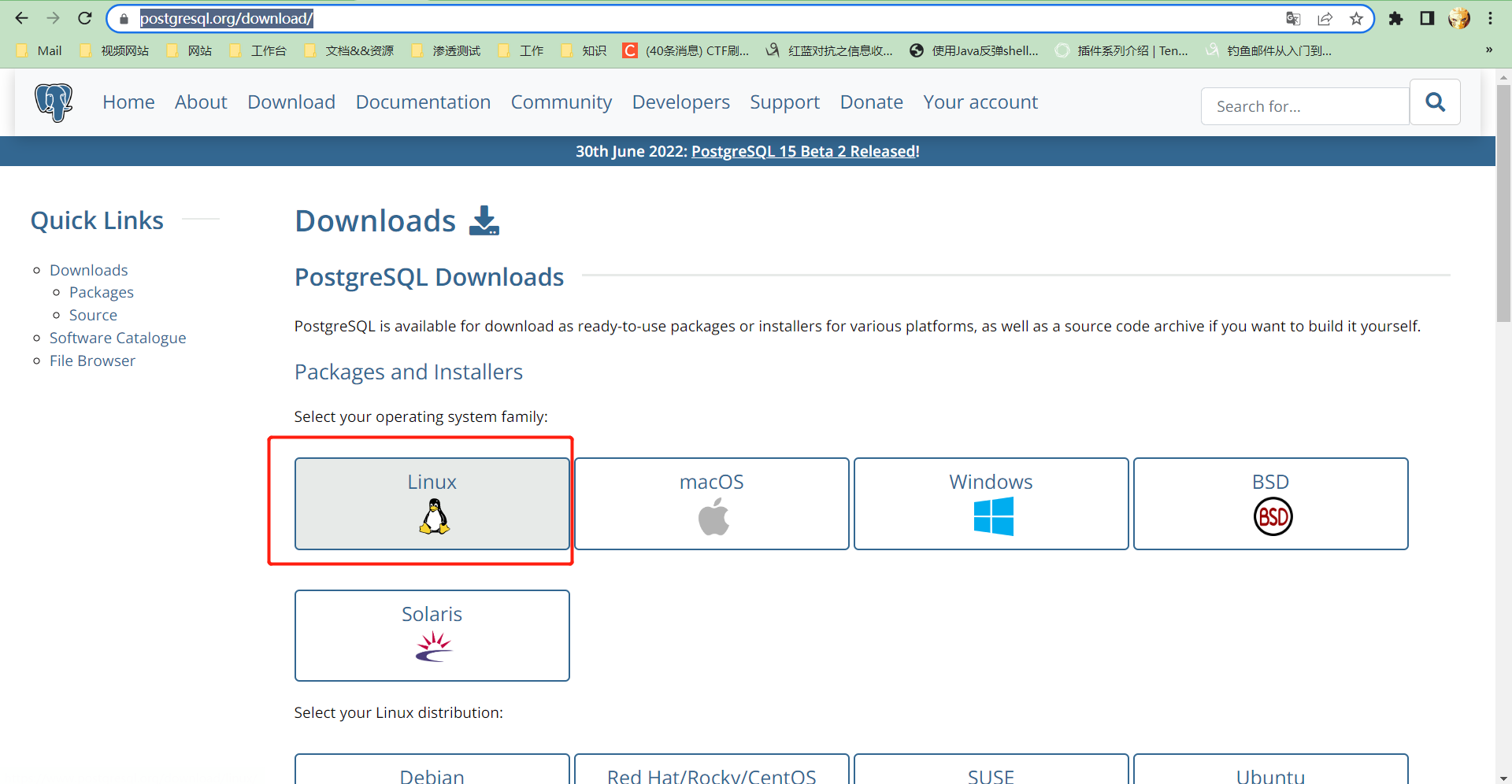Click the vertical scrollbar thumb

pos(1503,203)
